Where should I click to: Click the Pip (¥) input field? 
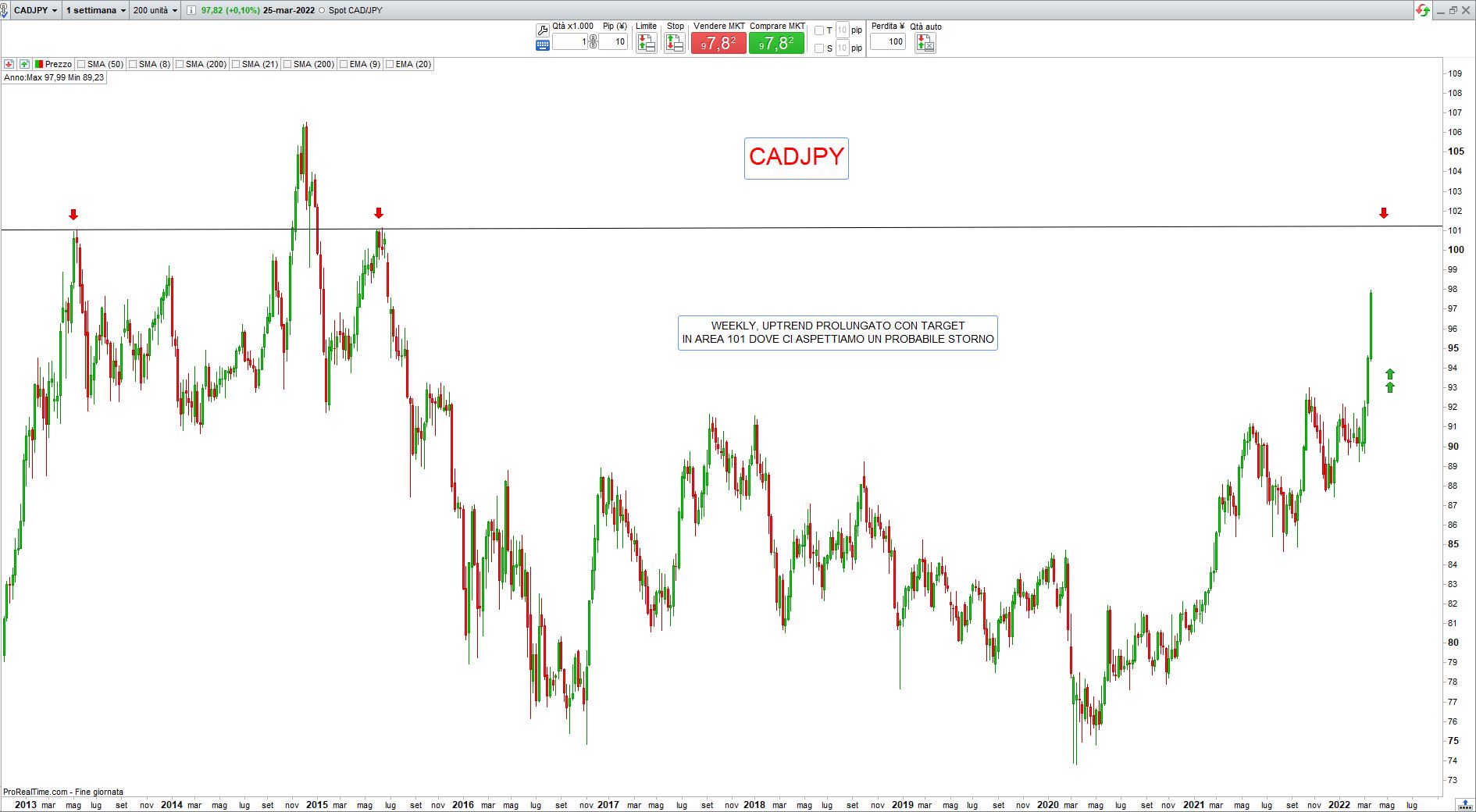(614, 41)
